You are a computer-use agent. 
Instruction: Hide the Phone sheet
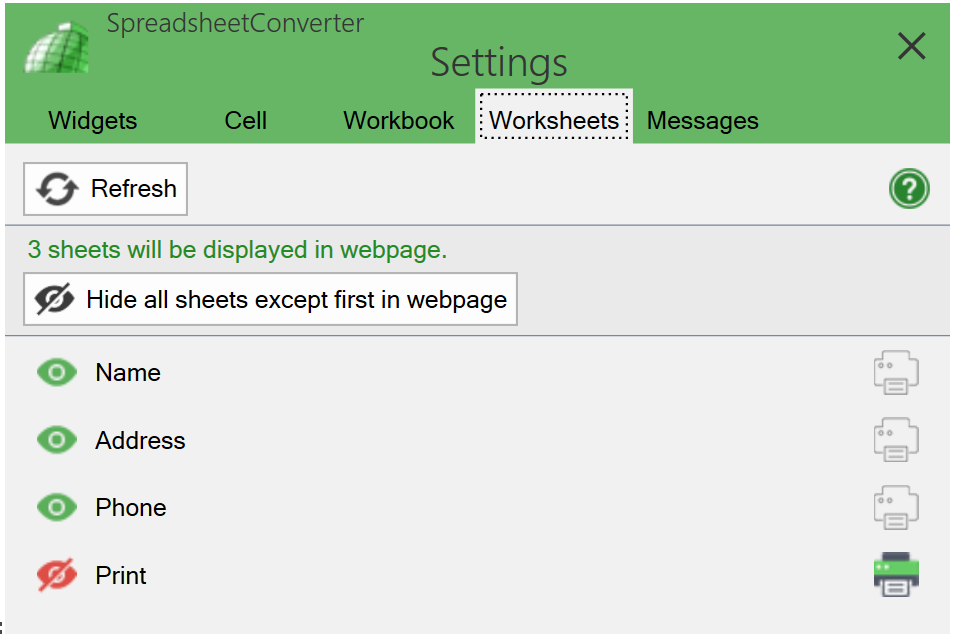(x=57, y=507)
